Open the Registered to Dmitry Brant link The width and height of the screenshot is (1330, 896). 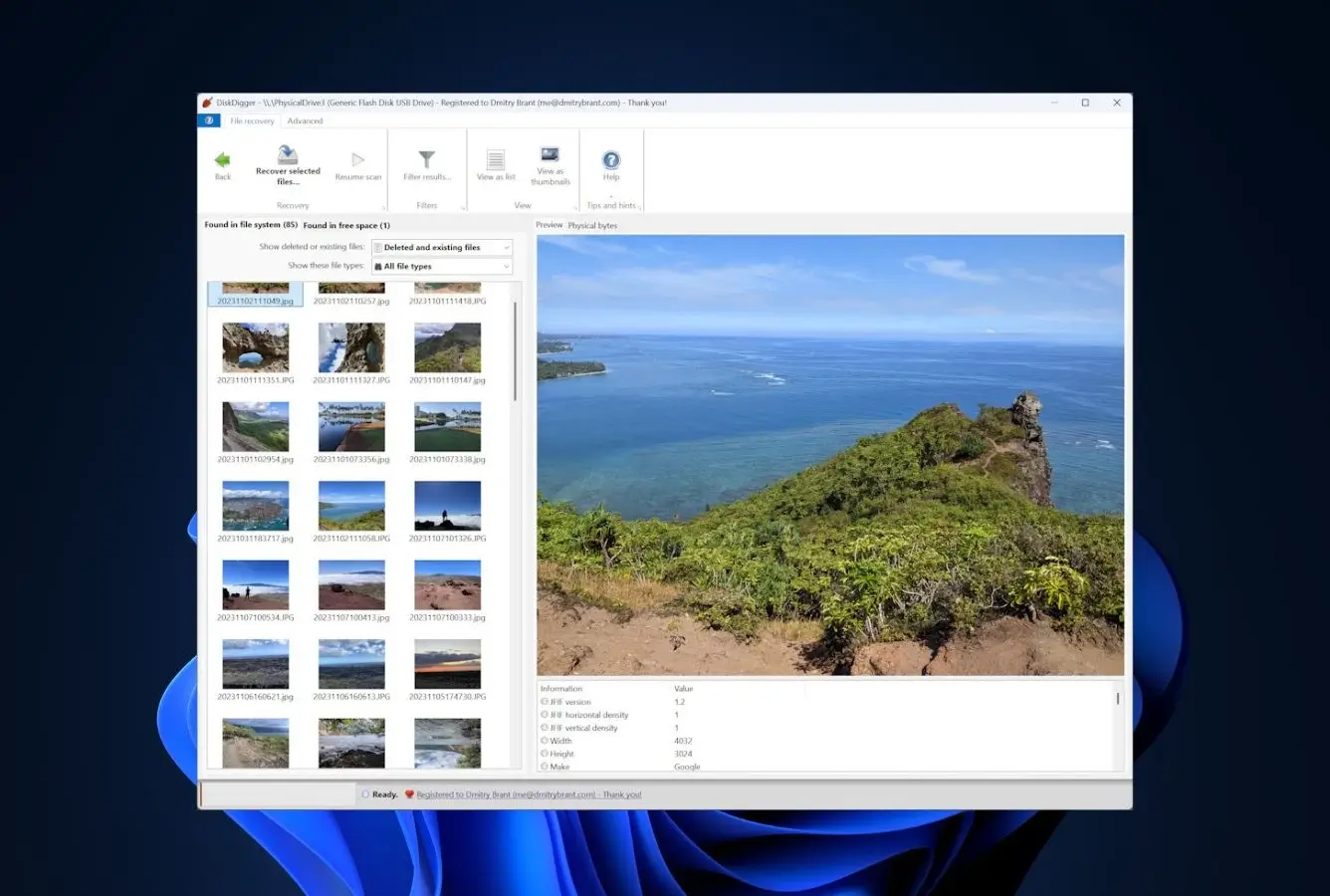pos(529,794)
